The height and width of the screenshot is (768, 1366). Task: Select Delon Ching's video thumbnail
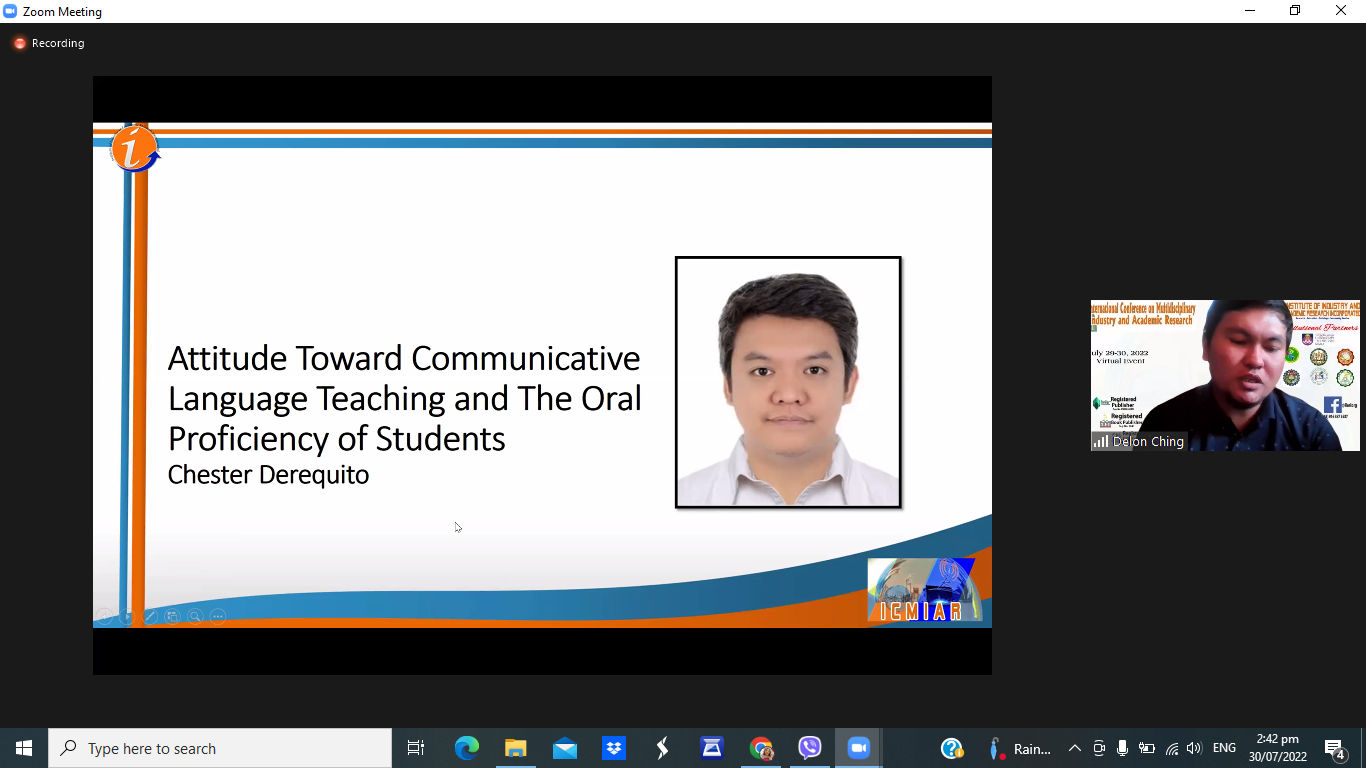point(1225,375)
